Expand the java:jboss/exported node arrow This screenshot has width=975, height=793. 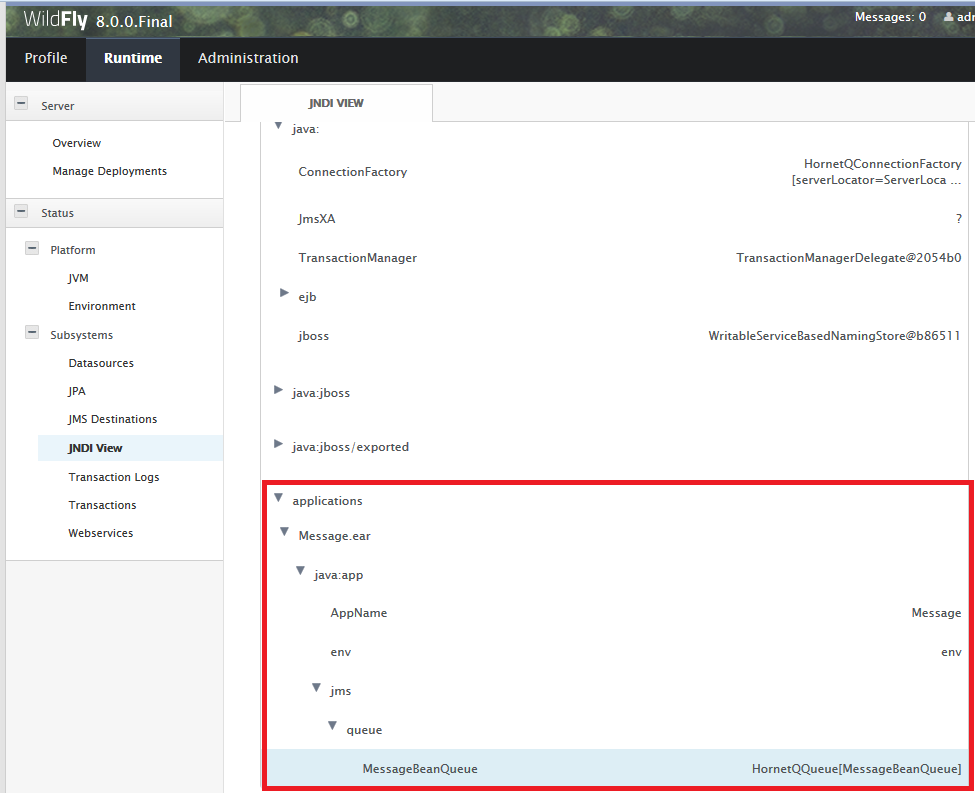click(x=279, y=443)
